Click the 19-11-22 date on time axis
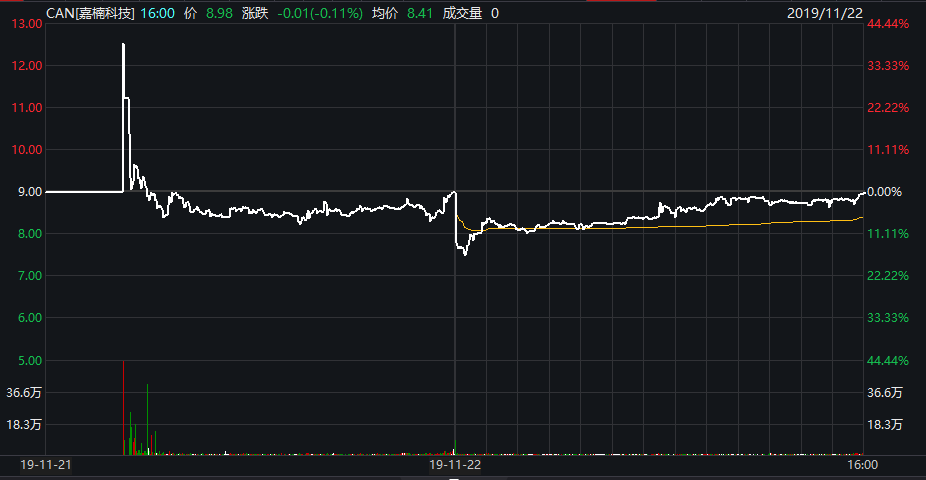This screenshot has height=480, width=926. 455,465
